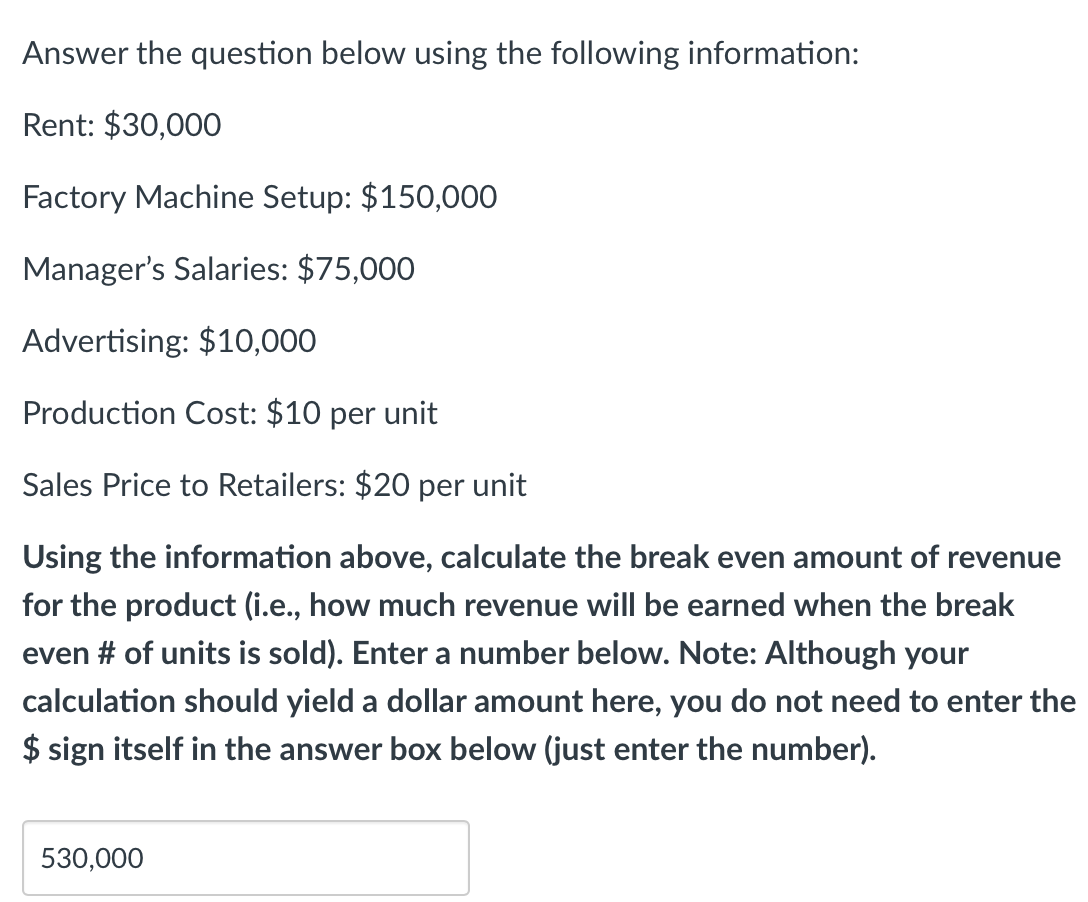Click the Production Cost: $10 per unit line
The height and width of the screenshot is (902, 1088).
(x=230, y=413)
